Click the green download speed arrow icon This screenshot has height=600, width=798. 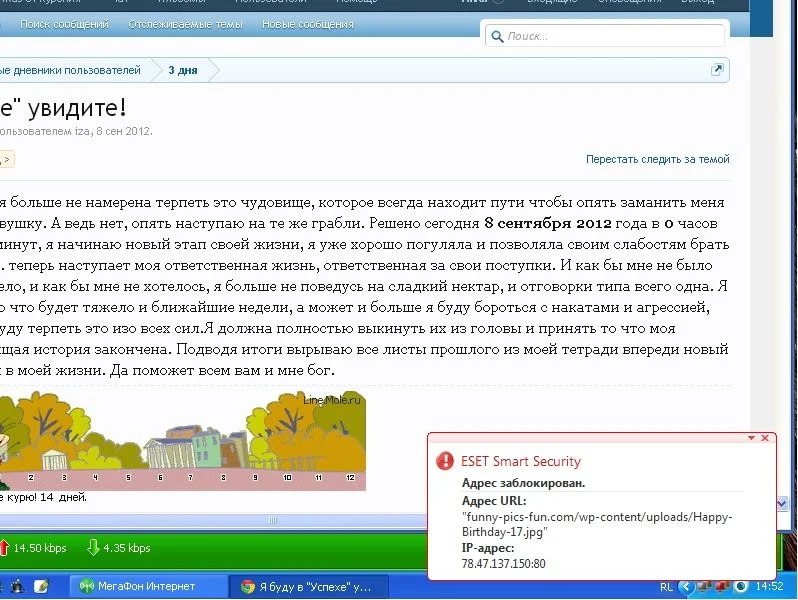pos(93,547)
